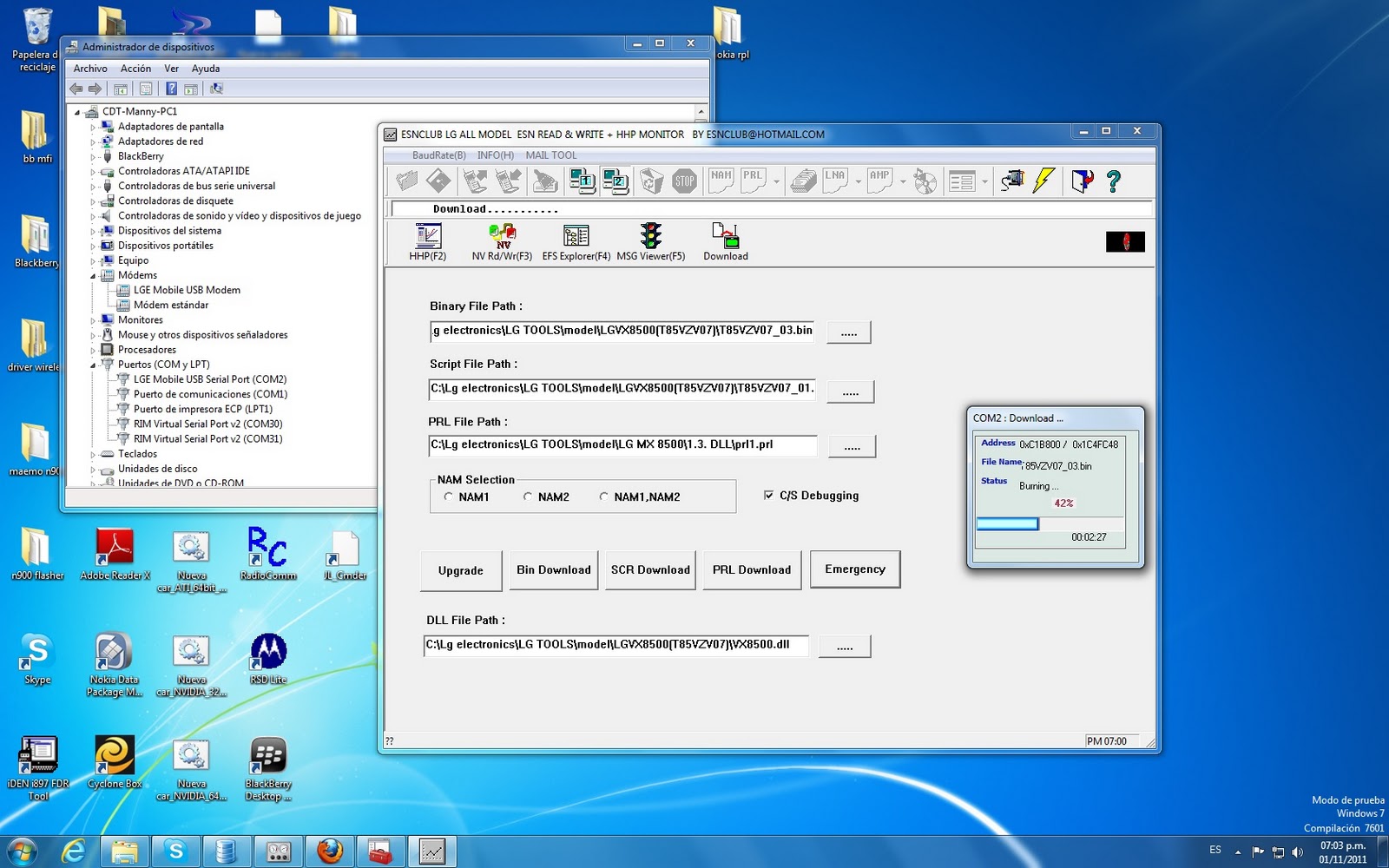Click the recycle bin toolbar icon
Image resolution: width=1389 pixels, height=868 pixels.
(x=651, y=181)
